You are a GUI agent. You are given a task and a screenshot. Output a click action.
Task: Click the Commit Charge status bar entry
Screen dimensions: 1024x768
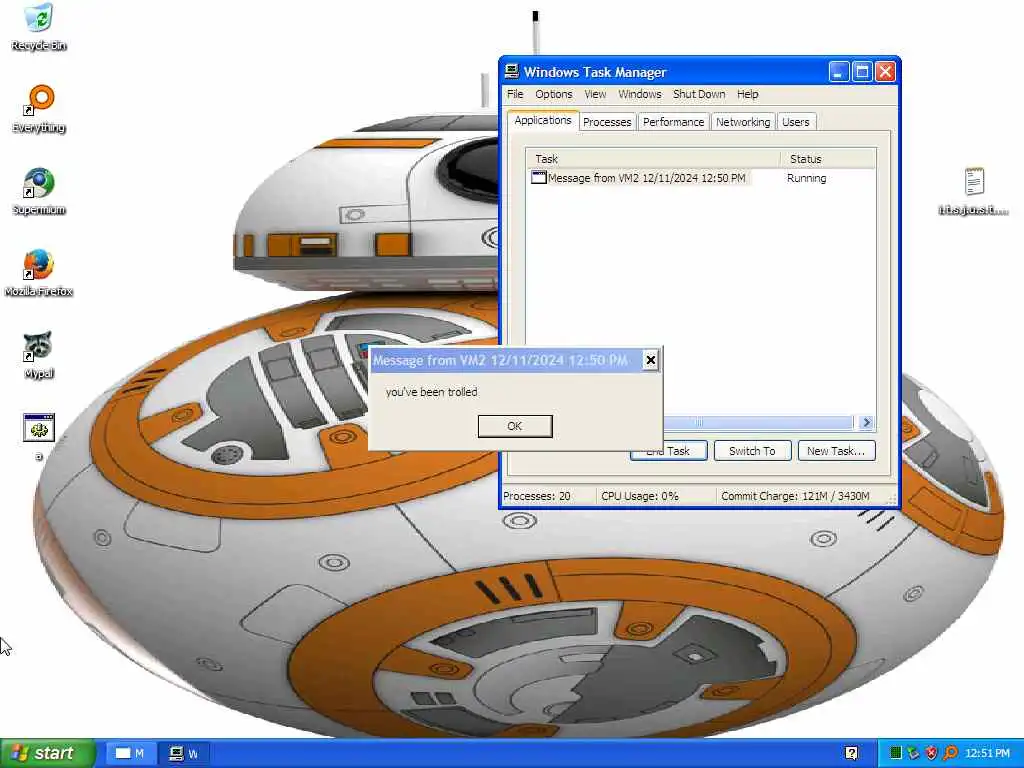click(795, 496)
